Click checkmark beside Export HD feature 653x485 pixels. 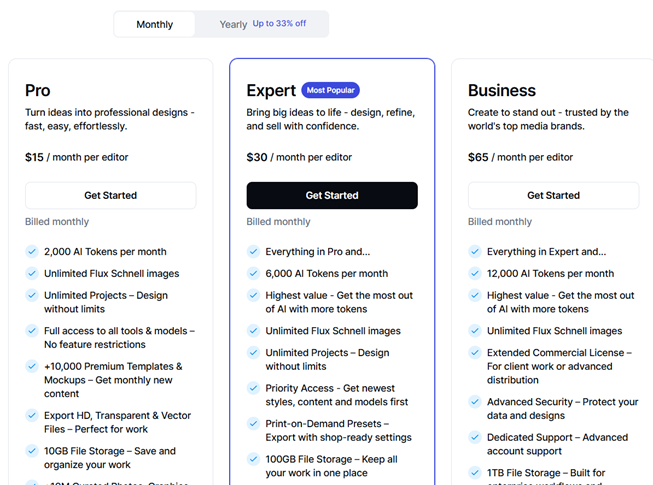point(32,416)
